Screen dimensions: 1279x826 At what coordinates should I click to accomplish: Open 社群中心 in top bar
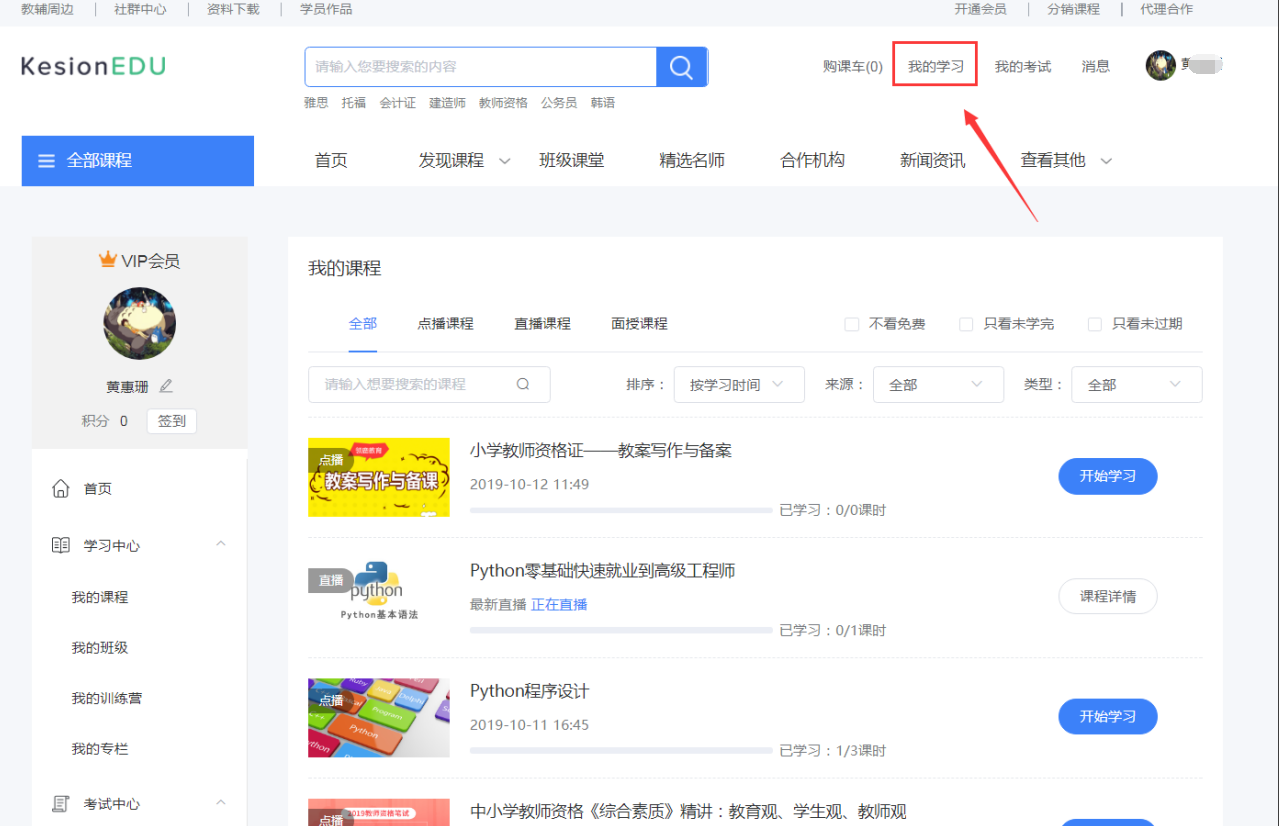pyautogui.click(x=140, y=9)
